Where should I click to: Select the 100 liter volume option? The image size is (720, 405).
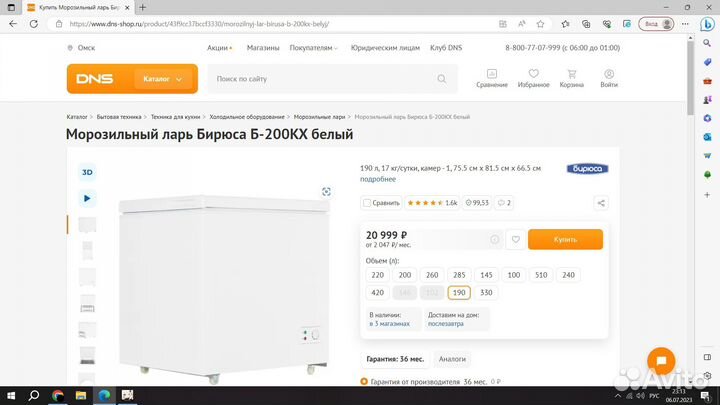pos(514,275)
